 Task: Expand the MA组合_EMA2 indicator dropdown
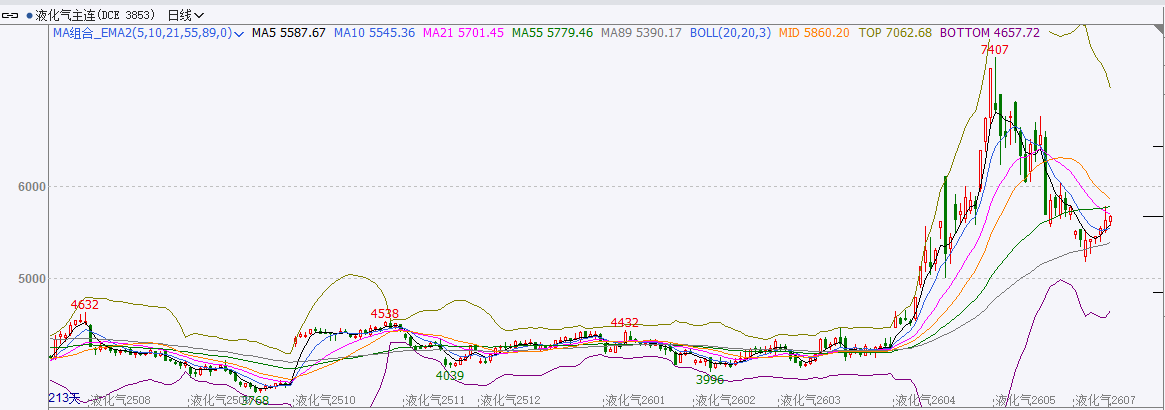click(x=239, y=33)
